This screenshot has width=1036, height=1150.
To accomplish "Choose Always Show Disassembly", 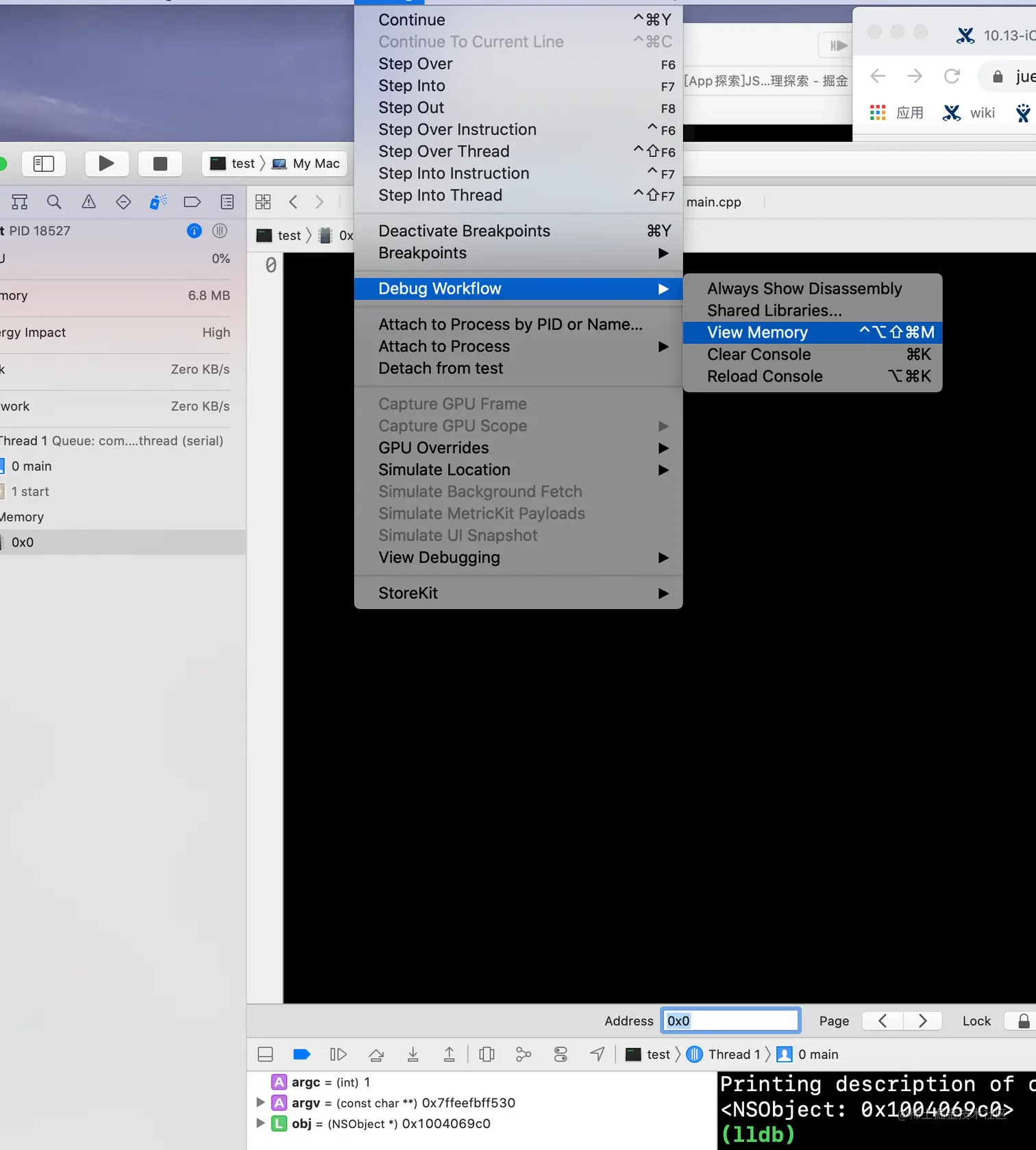I will pos(813,288).
